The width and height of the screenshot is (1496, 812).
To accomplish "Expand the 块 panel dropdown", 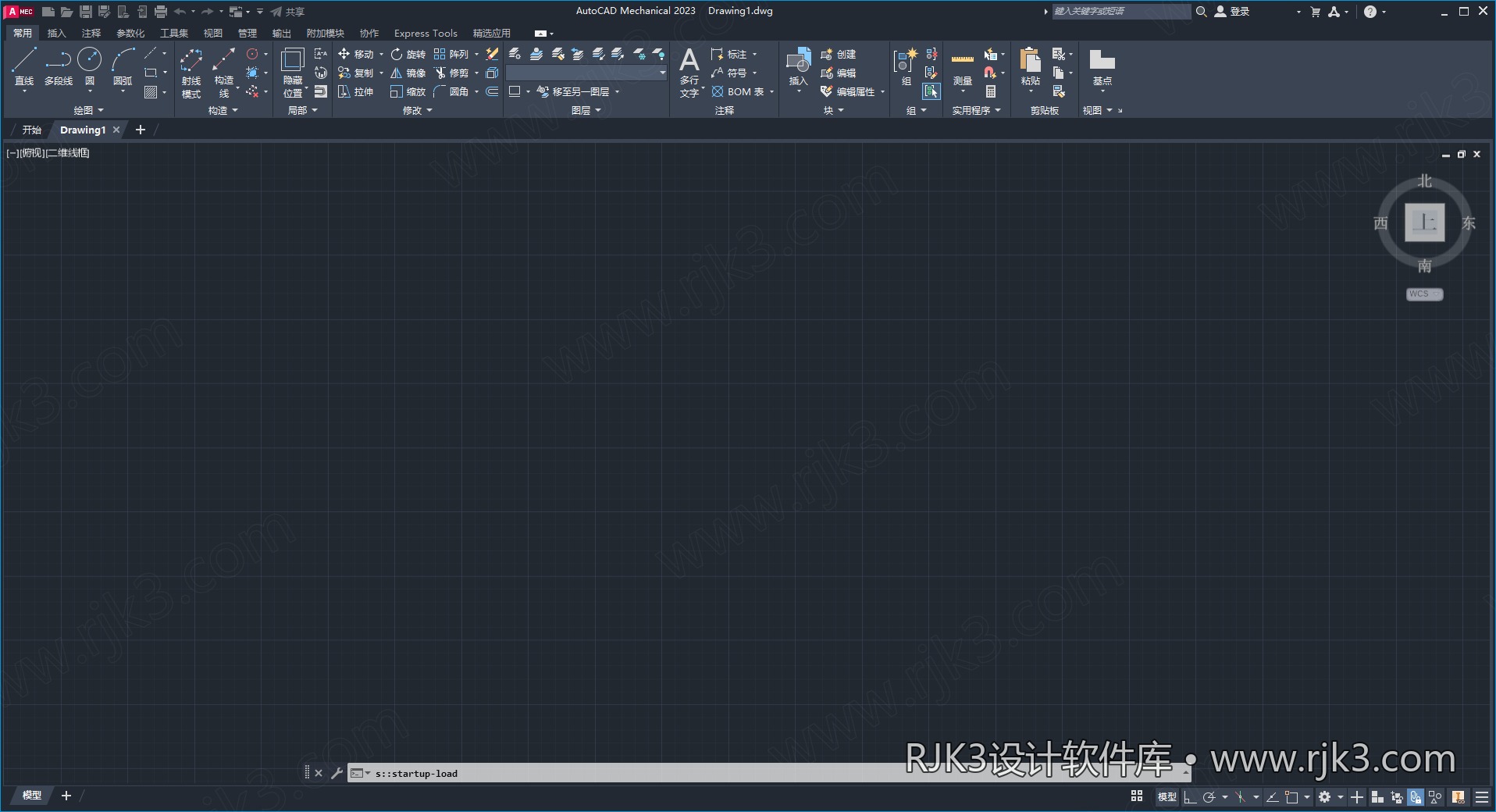I will tap(833, 111).
